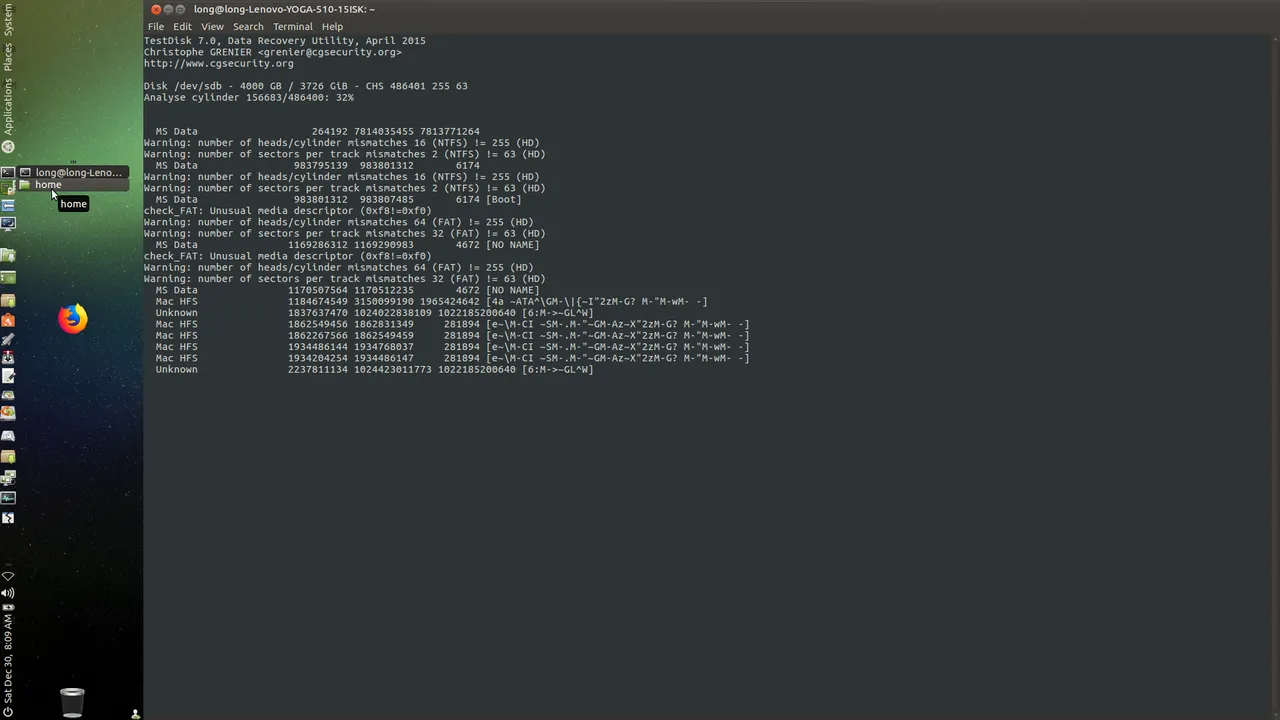Click the Mac HFS row starting 1934486144
1280x720 pixels.
click(x=452, y=347)
